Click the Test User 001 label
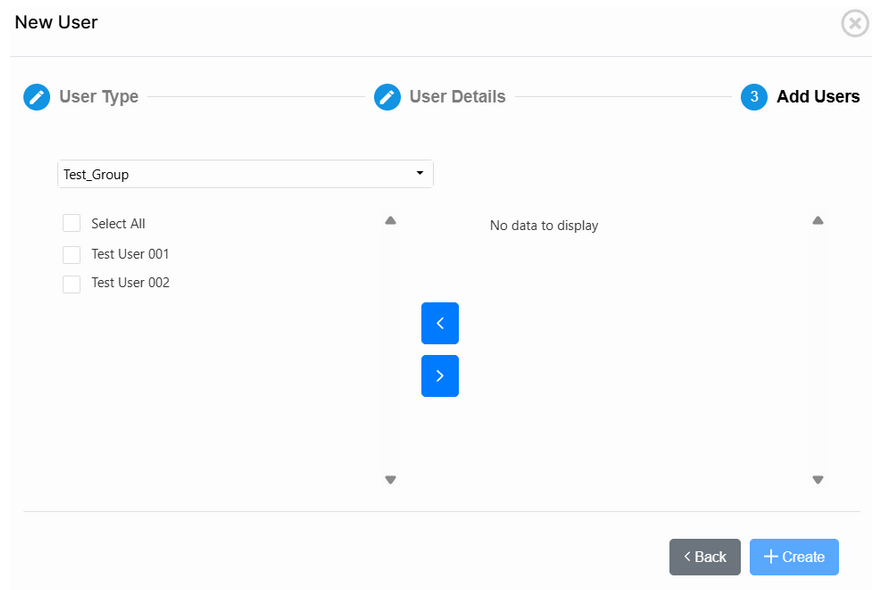 130,254
